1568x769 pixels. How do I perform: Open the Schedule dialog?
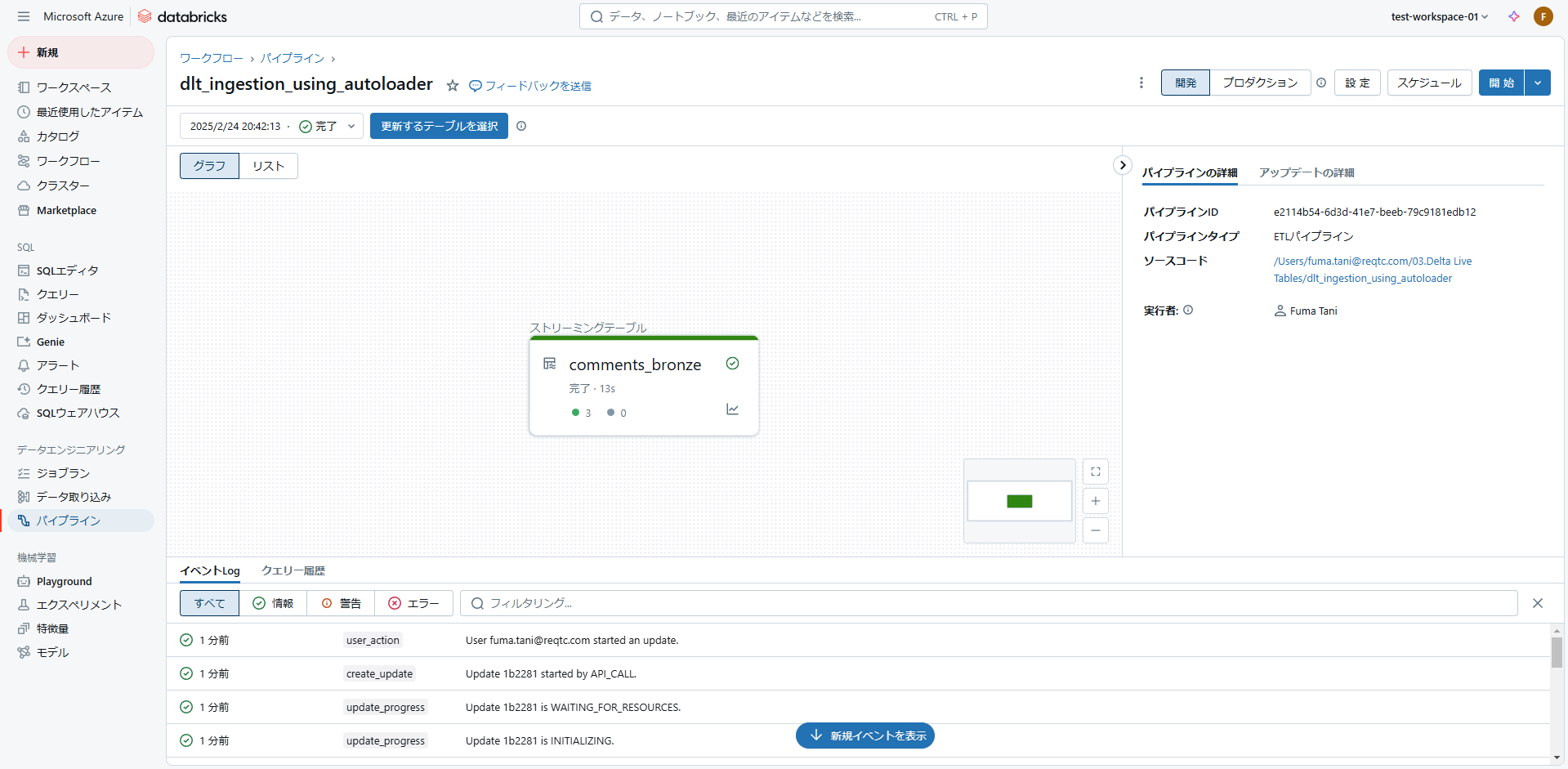point(1429,83)
